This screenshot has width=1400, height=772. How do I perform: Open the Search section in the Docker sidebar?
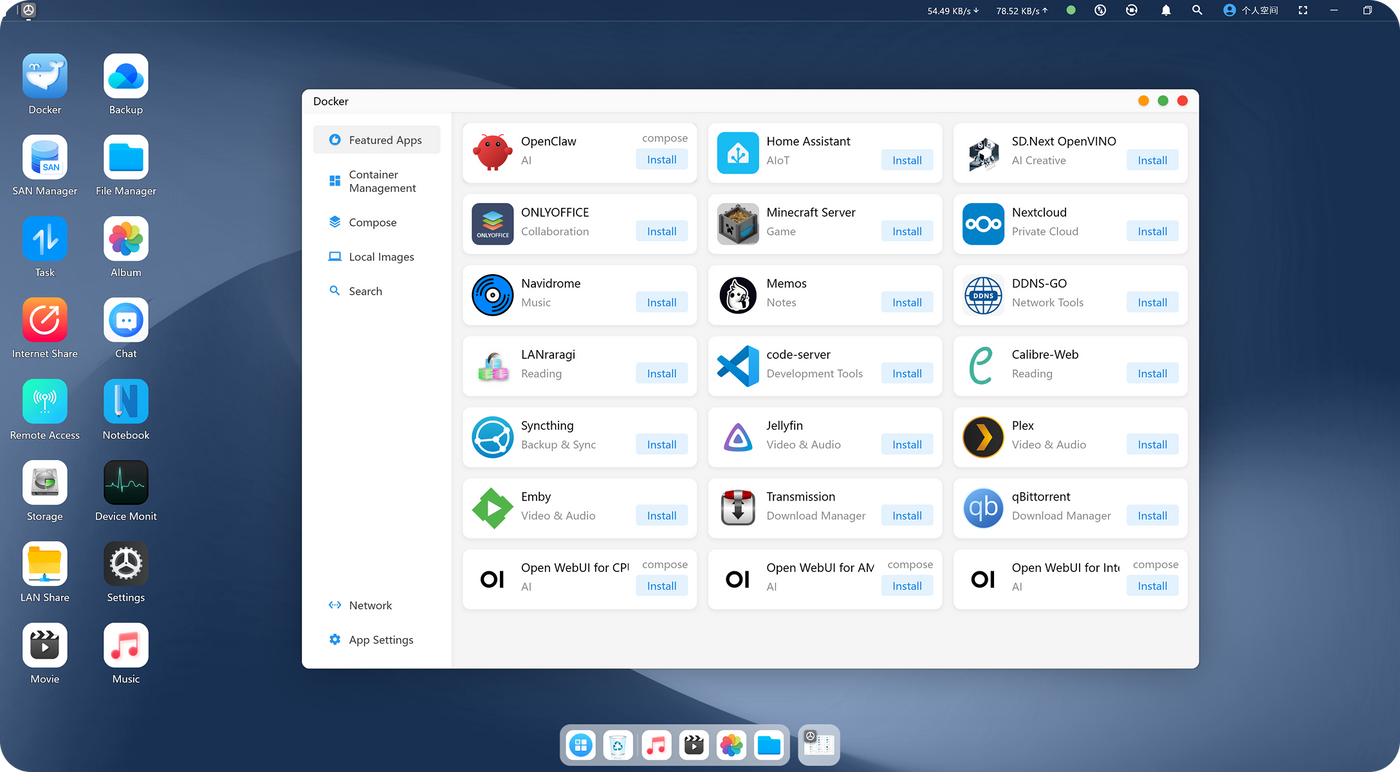[377, 291]
